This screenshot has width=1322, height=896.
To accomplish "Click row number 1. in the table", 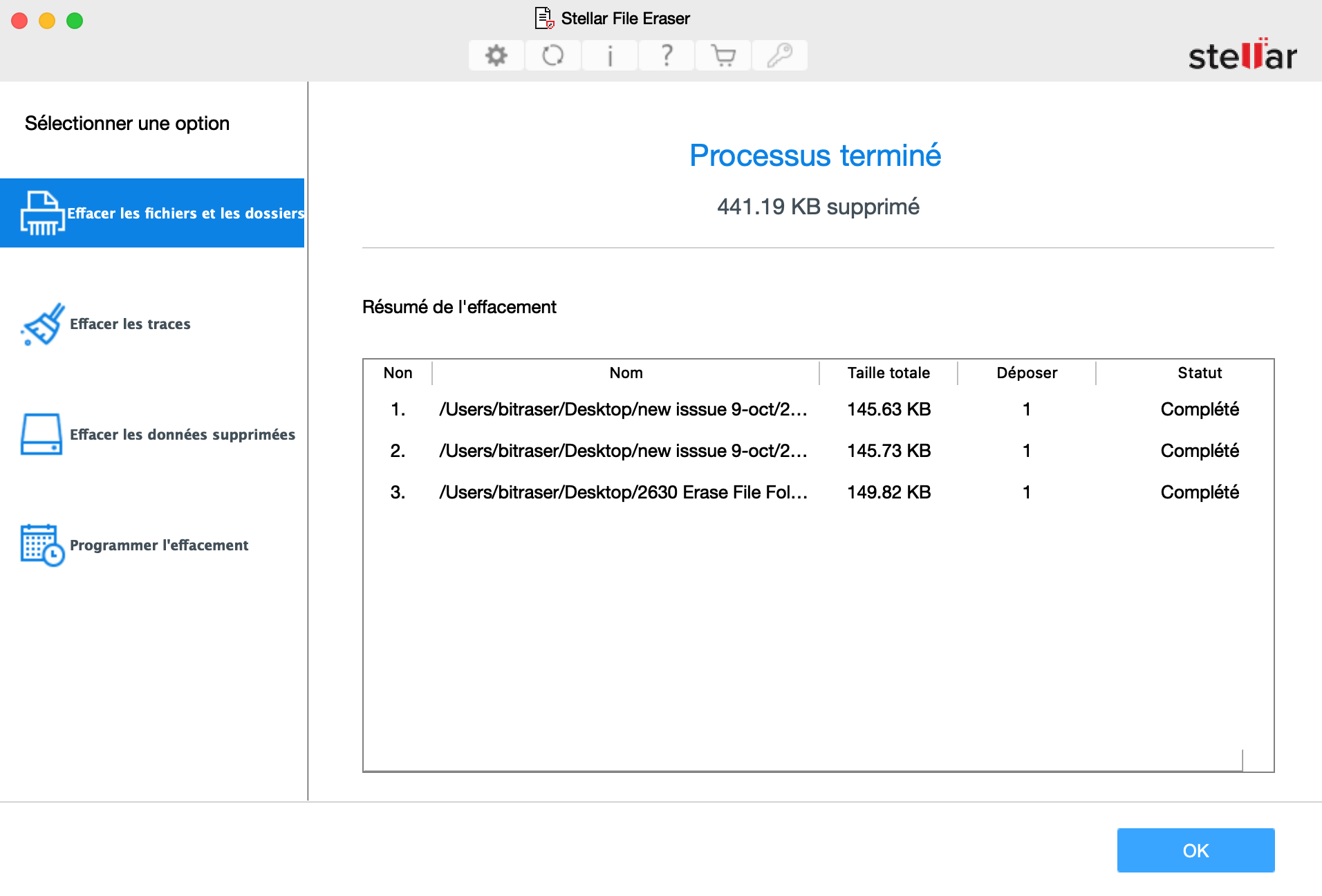I will [398, 409].
